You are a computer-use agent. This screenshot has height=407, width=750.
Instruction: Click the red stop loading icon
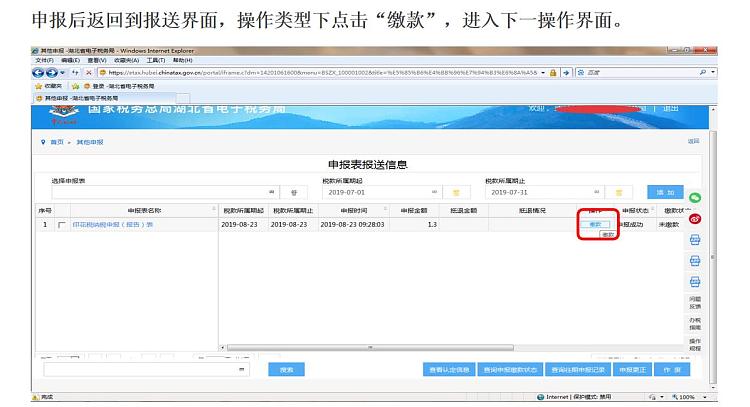88,73
